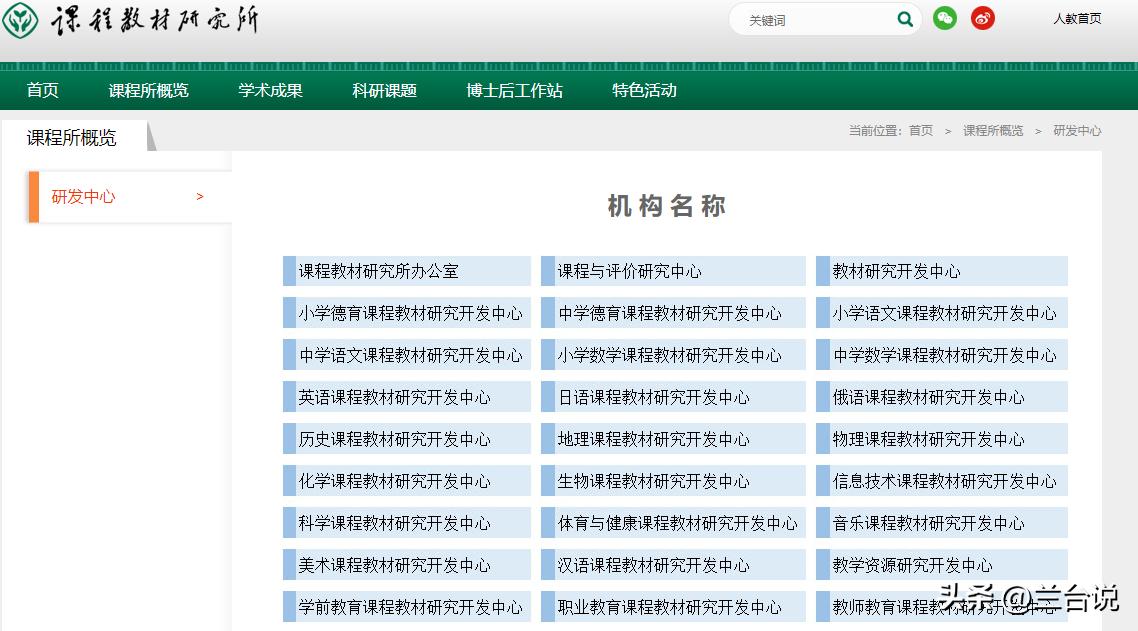Viewport: 1138px width, 631px height.
Task: Navigate to 科研课题 in the menu bar
Action: 383,89
